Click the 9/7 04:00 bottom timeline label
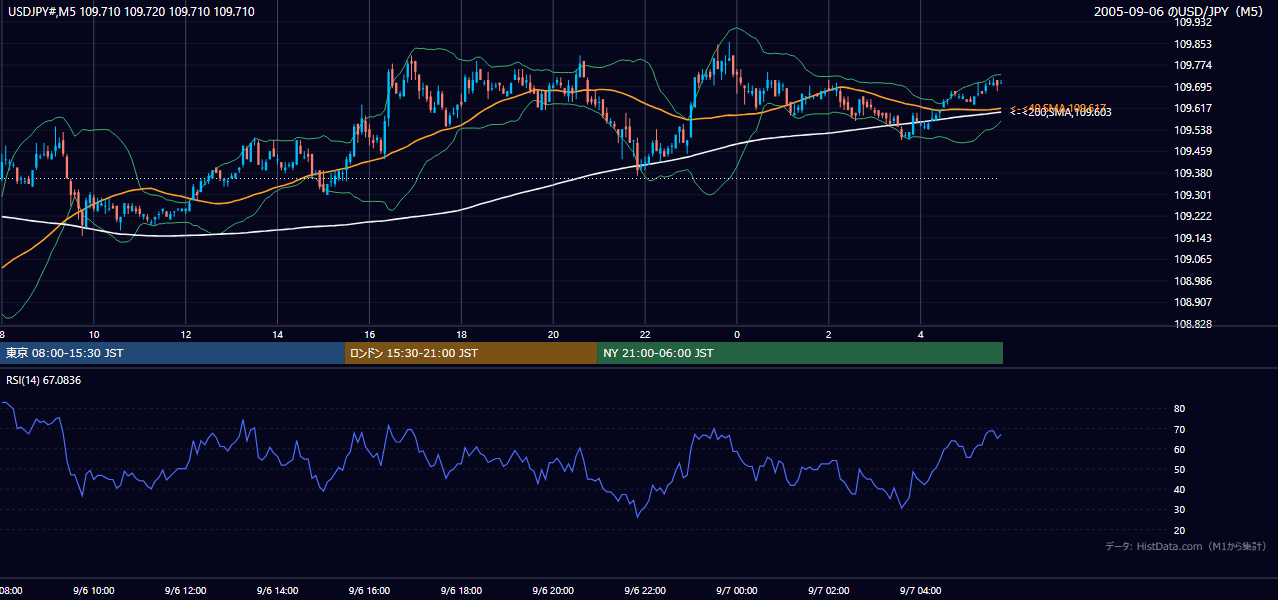Screen dimensions: 1278x600 (x=921, y=591)
